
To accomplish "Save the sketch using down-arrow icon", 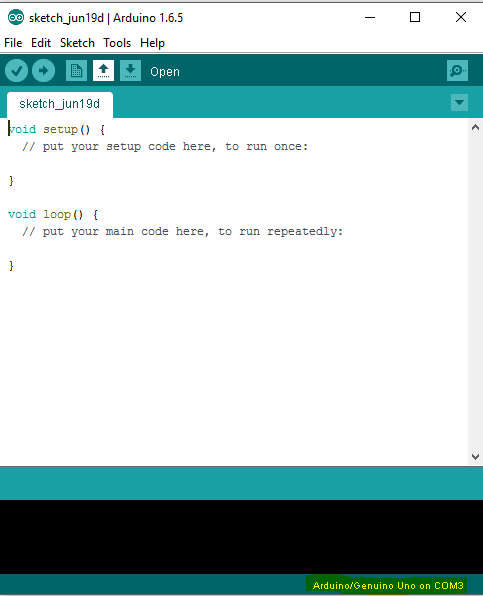I will pyautogui.click(x=130, y=71).
